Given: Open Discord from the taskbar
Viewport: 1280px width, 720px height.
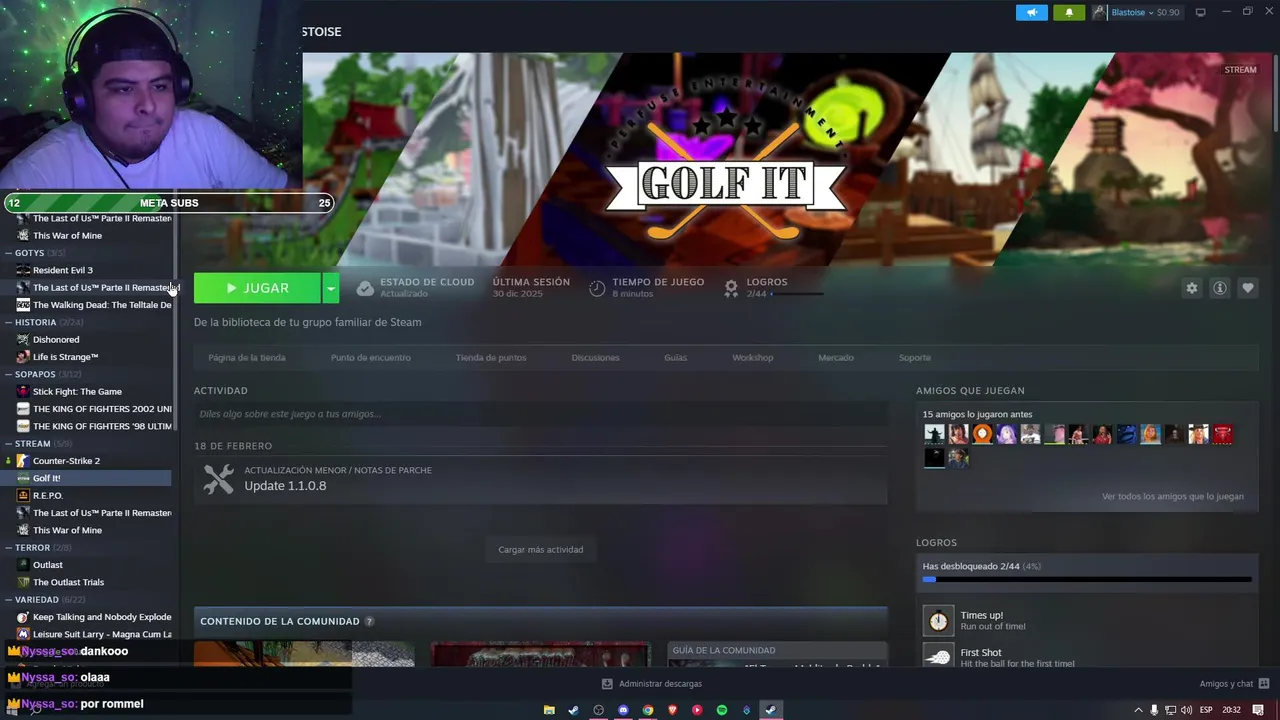Looking at the screenshot, I should [x=623, y=710].
